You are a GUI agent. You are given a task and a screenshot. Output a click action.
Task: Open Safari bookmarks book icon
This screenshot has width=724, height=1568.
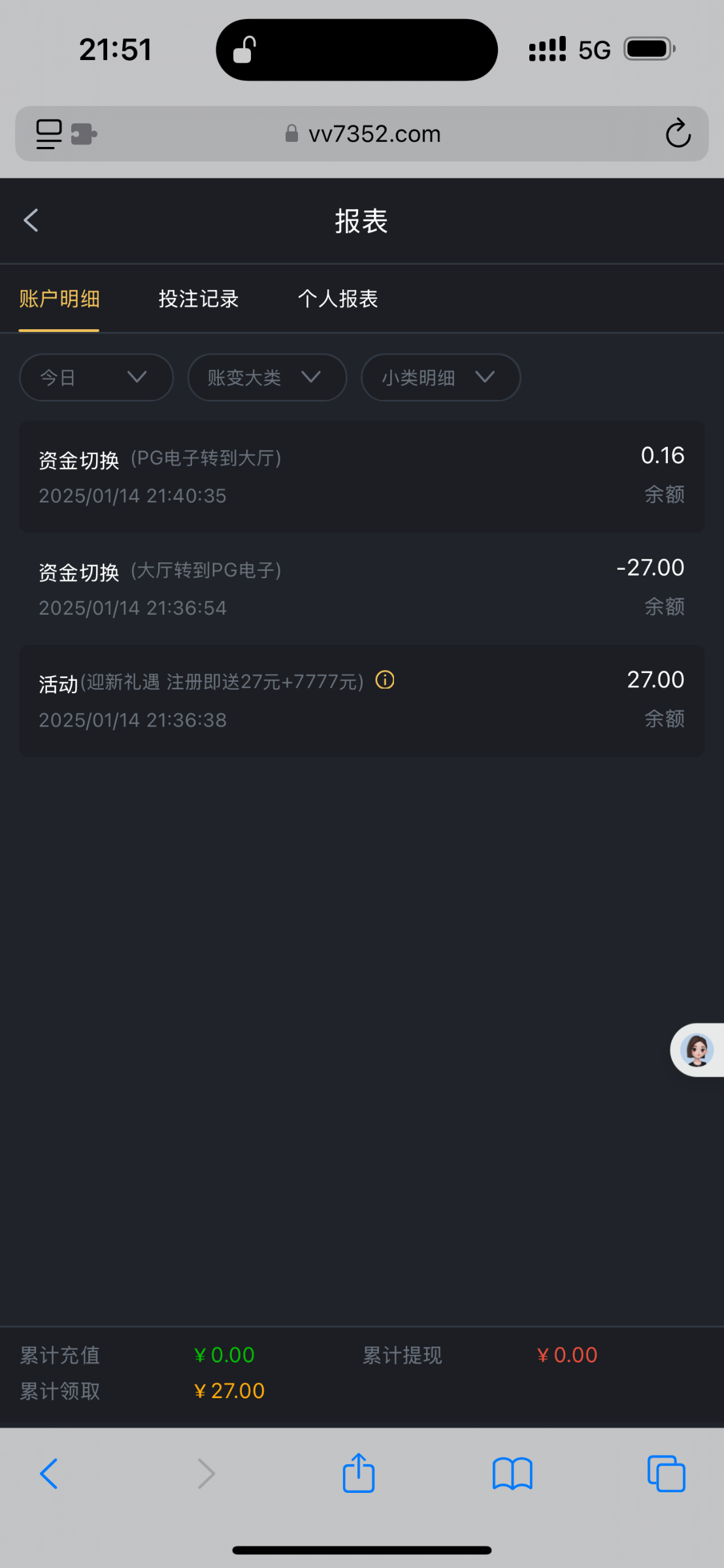click(512, 1473)
